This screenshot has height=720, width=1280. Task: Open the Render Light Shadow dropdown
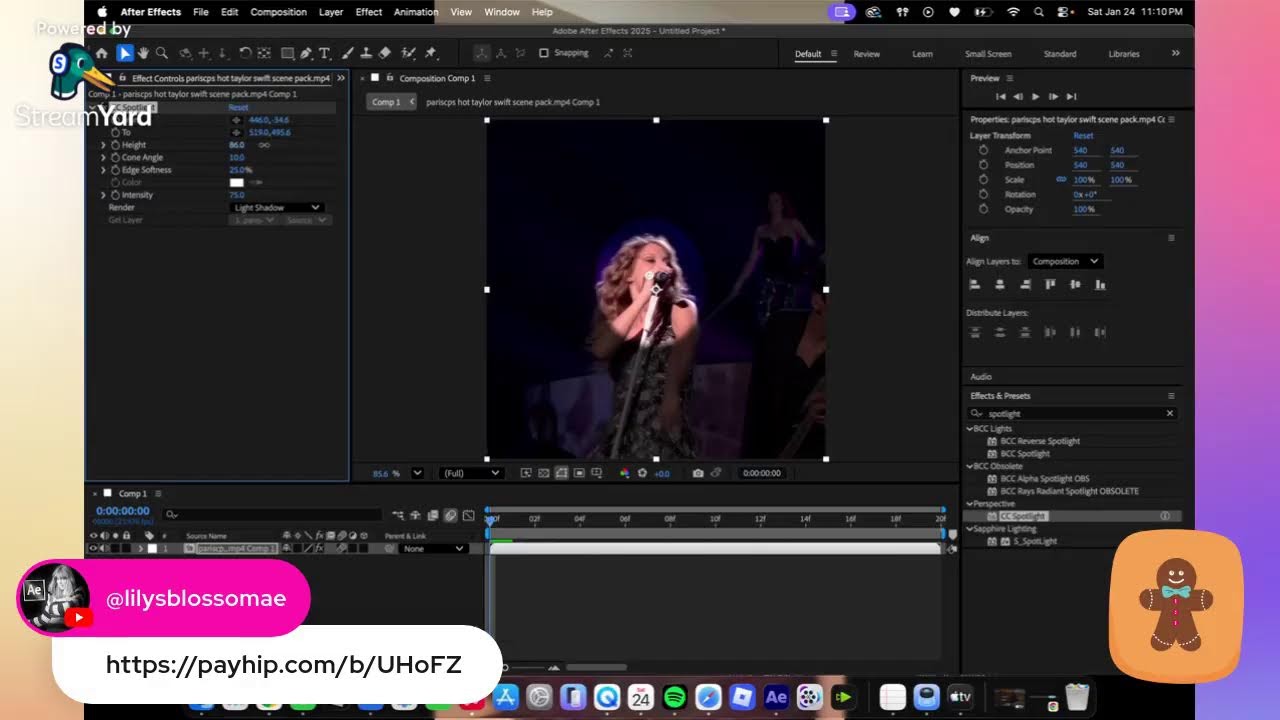pos(277,208)
